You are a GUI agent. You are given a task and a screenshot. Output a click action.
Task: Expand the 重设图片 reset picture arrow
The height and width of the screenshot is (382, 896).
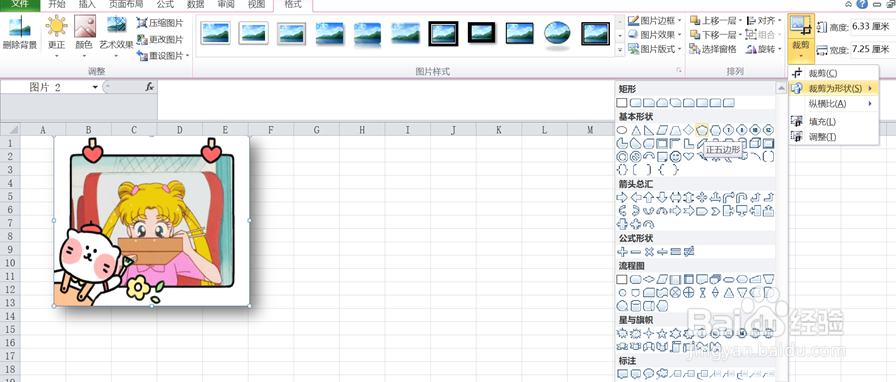[187, 56]
